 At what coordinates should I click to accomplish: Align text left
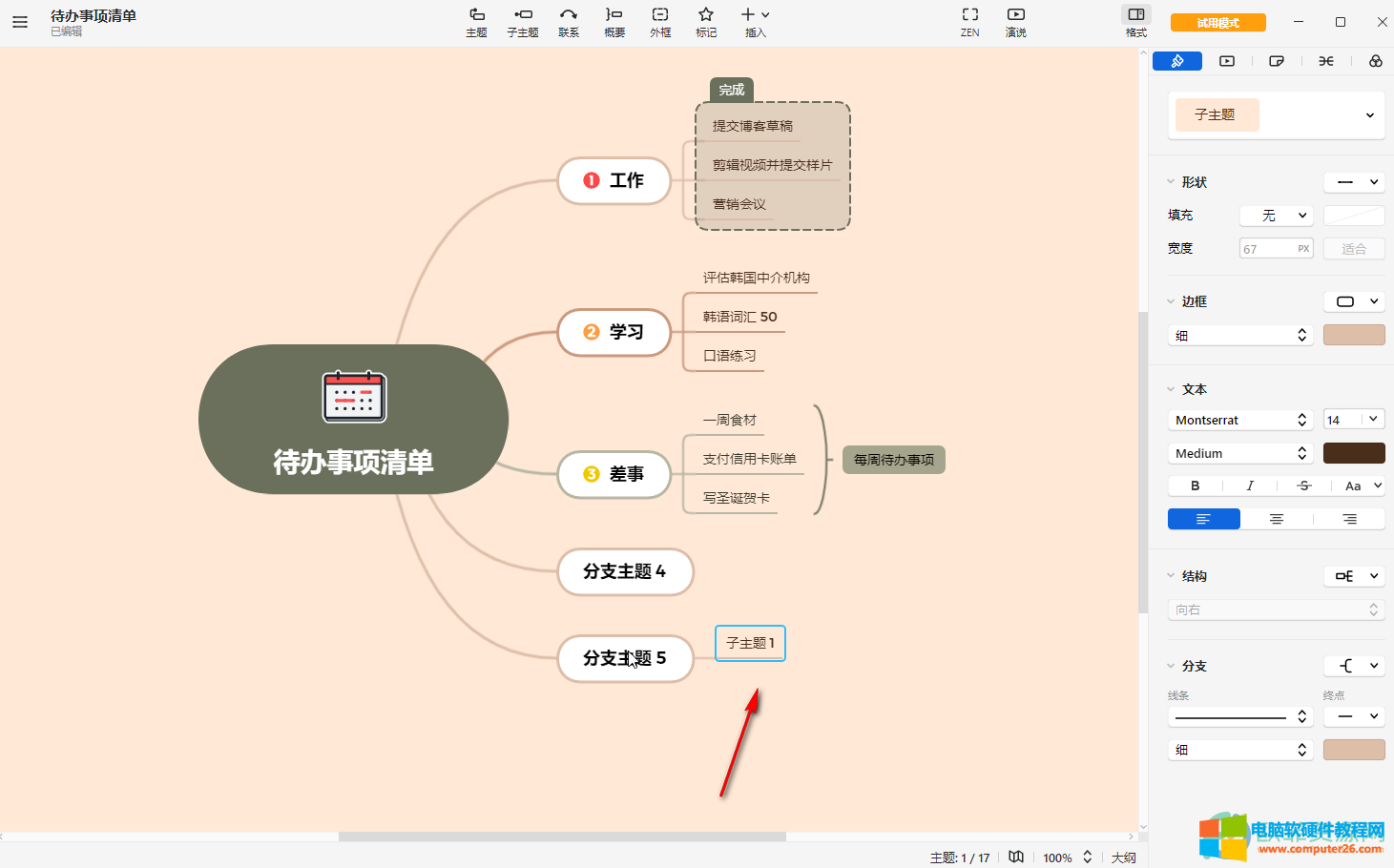point(1204,519)
